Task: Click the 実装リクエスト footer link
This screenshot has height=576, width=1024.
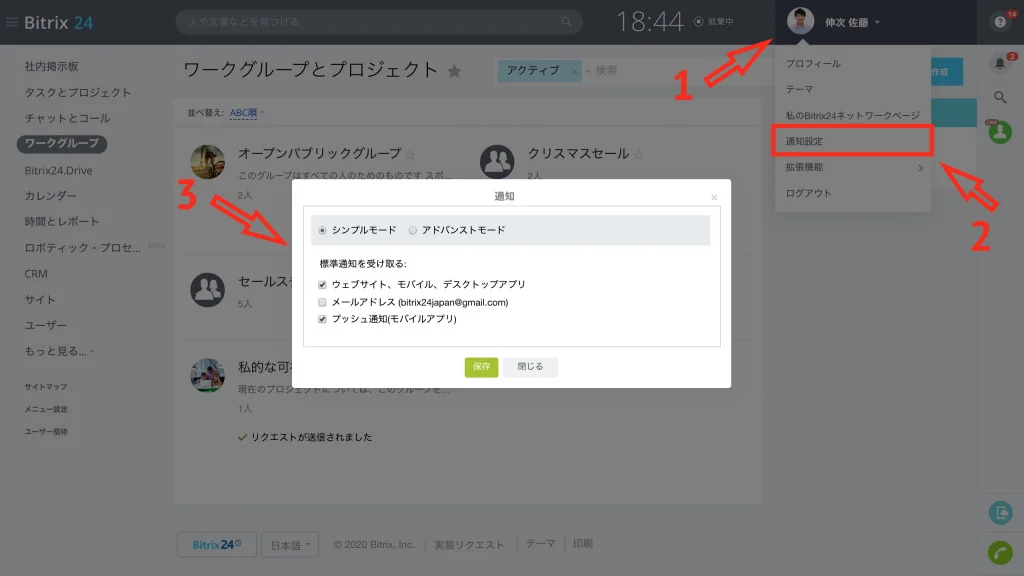Action: 469,545
